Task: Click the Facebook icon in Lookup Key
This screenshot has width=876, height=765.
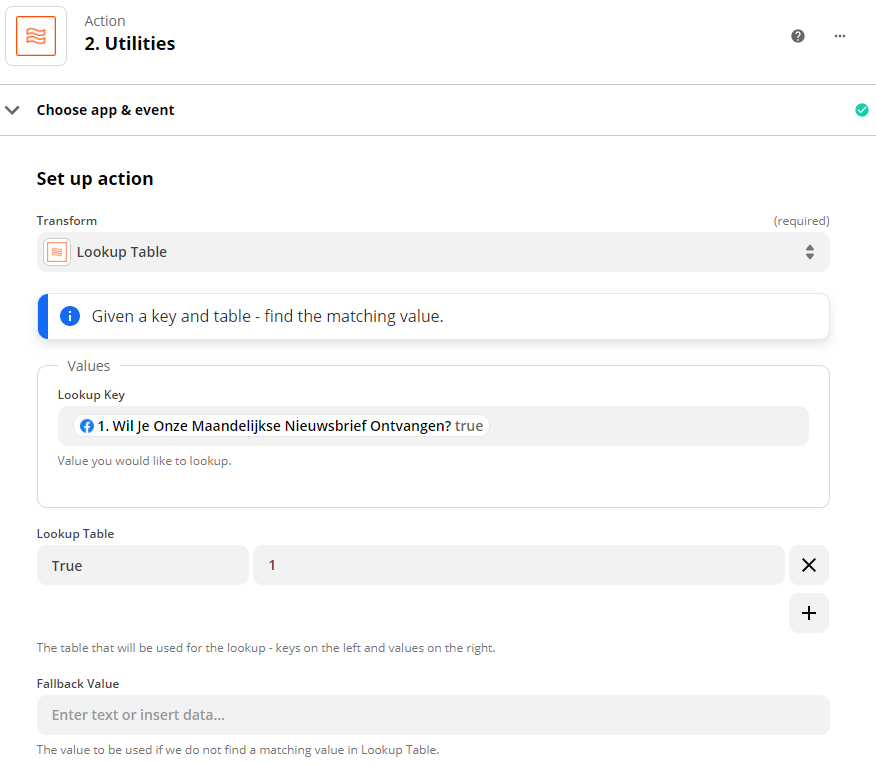Action: (x=87, y=426)
